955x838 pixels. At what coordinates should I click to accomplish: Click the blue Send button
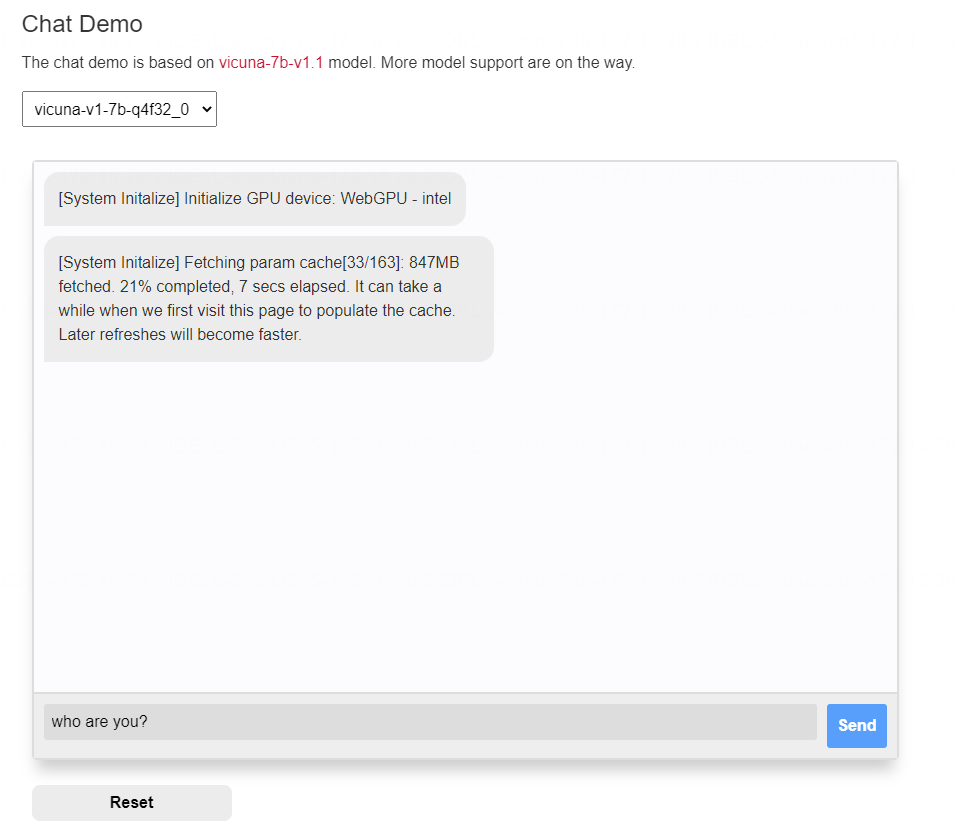point(856,725)
